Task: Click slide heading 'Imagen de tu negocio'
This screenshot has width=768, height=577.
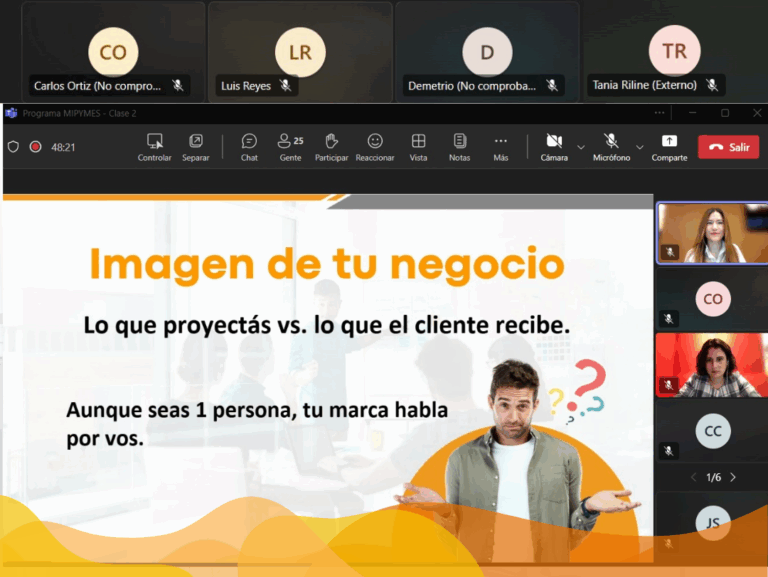Action: (x=327, y=265)
